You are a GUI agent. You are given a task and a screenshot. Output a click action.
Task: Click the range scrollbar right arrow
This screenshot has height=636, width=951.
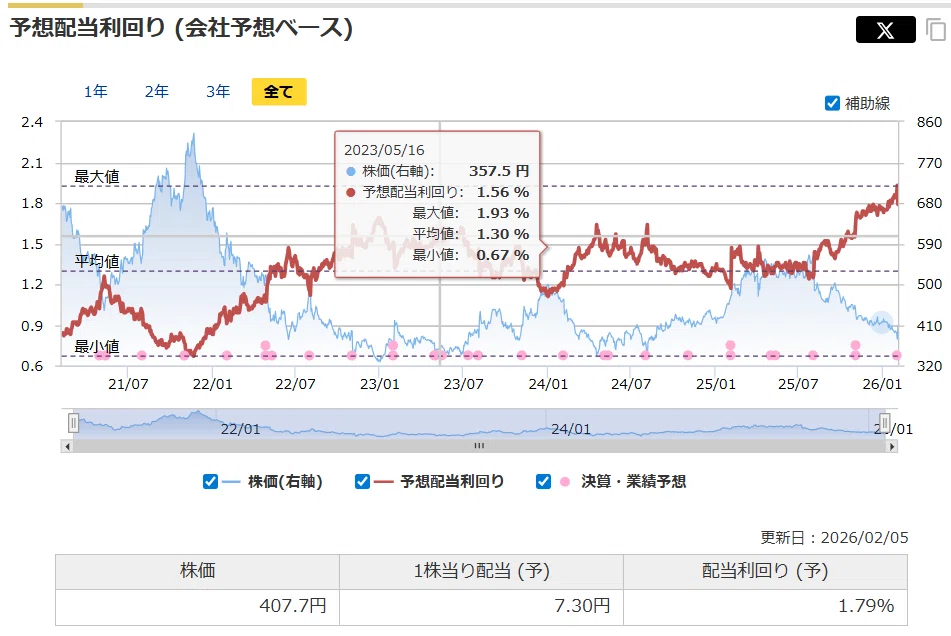pyautogui.click(x=892, y=447)
